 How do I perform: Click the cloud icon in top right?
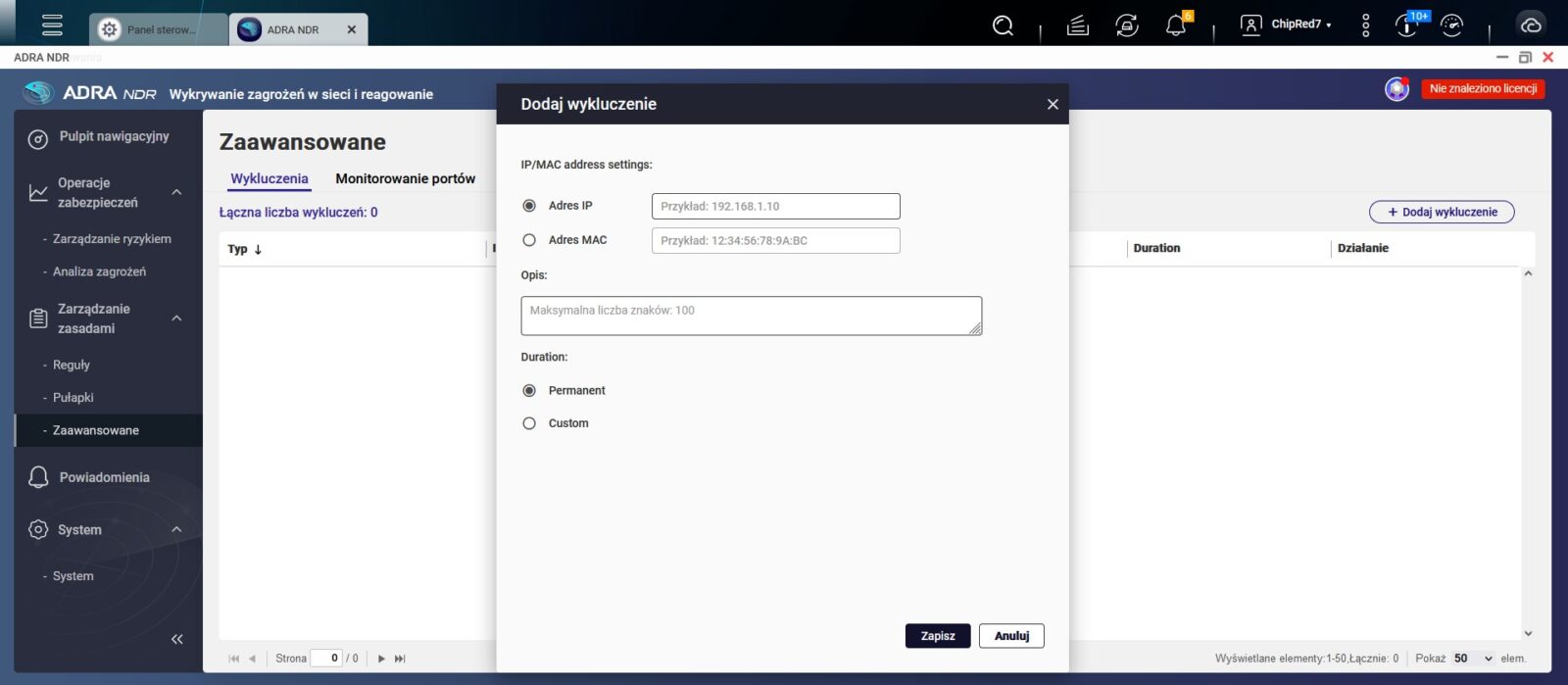point(1530,25)
